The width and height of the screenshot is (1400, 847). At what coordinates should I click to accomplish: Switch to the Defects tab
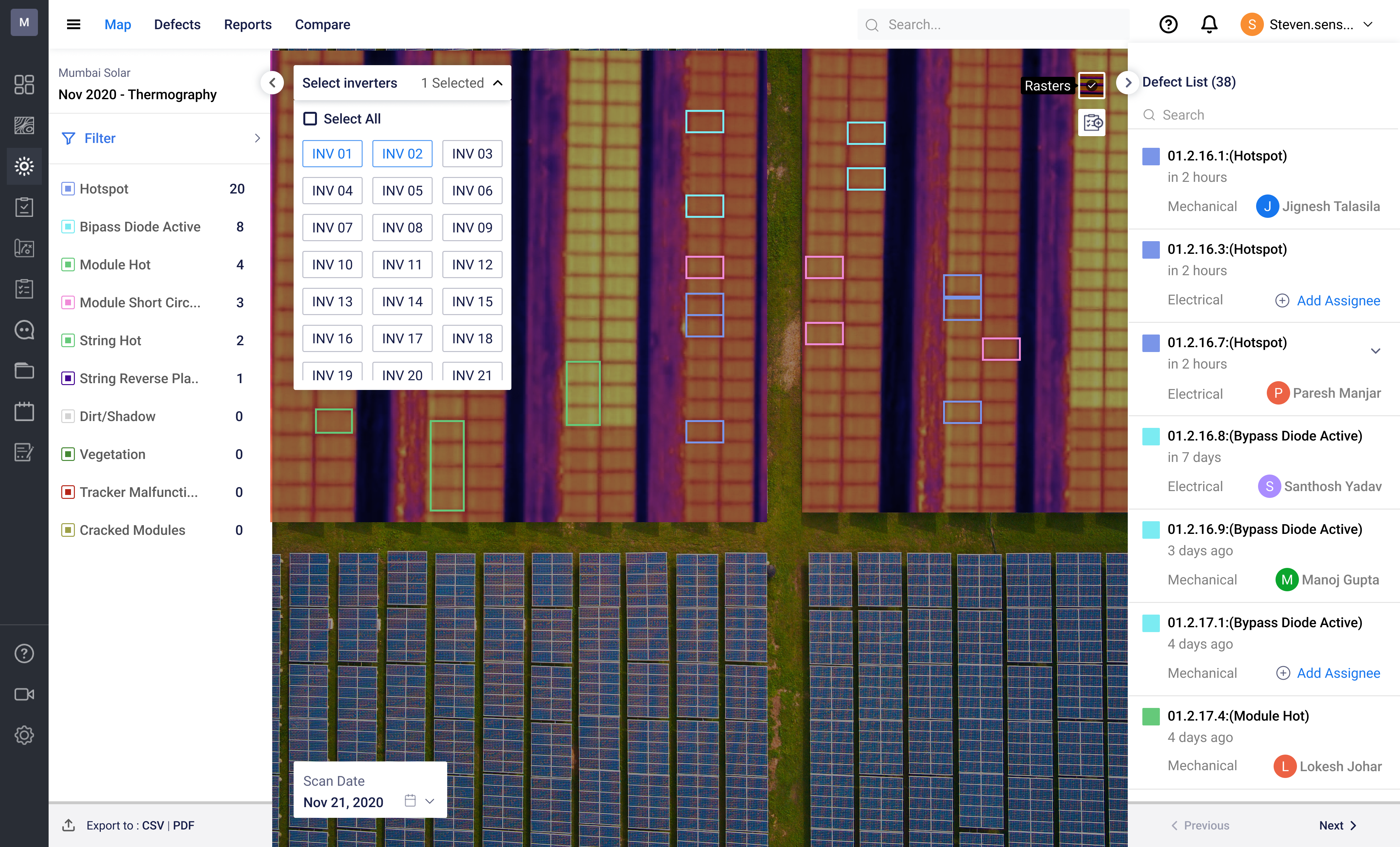tap(177, 24)
